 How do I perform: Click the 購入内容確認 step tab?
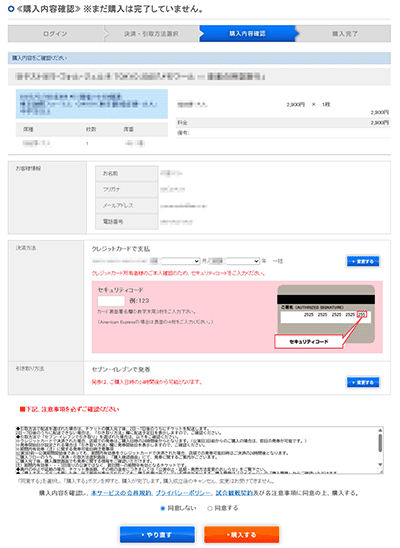[x=247, y=34]
